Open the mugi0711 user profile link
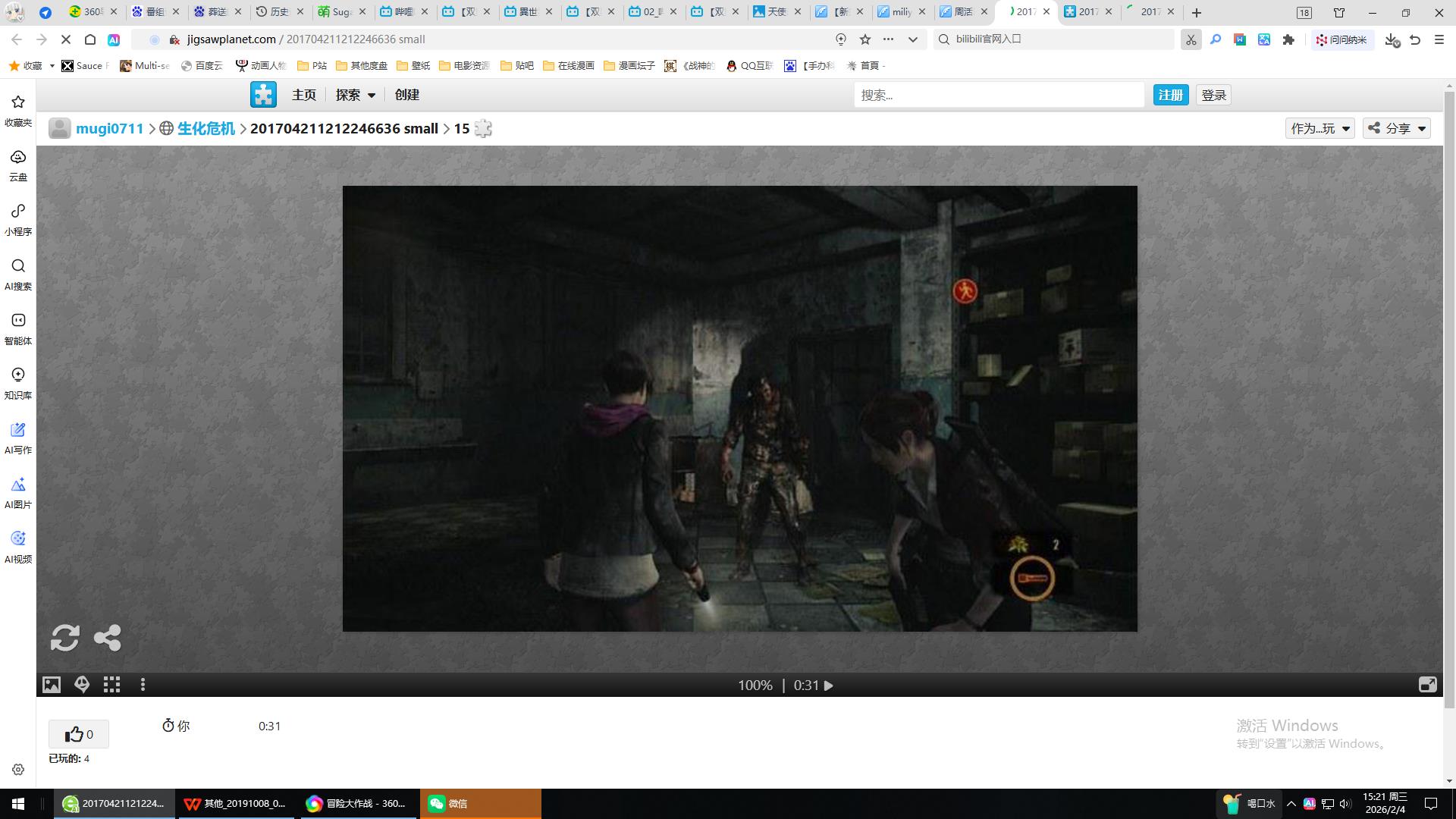1456x819 pixels. point(109,128)
